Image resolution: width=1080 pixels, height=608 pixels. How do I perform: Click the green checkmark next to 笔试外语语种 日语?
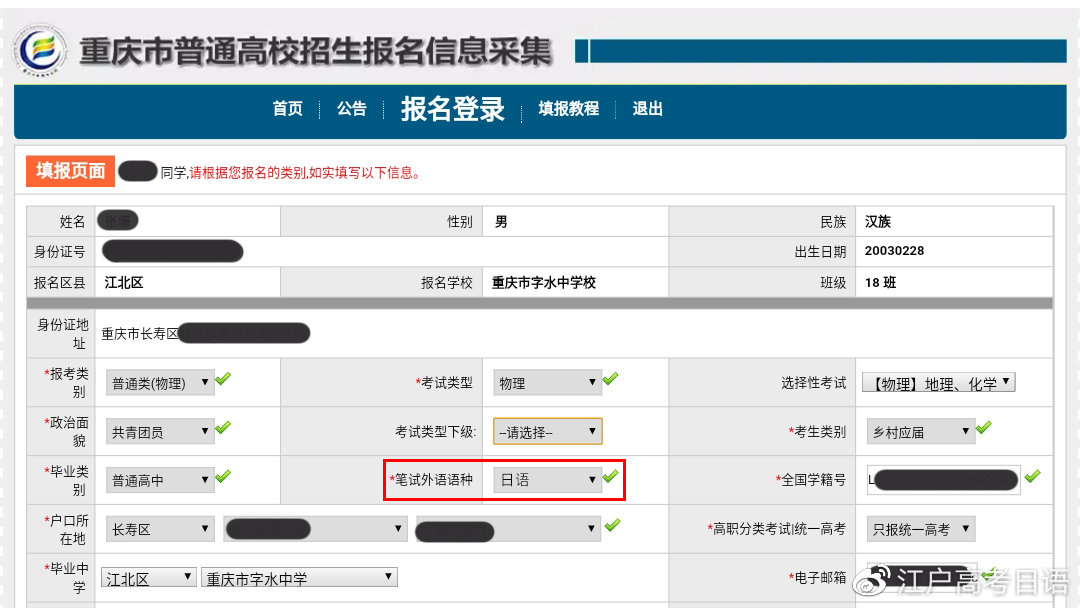point(611,479)
